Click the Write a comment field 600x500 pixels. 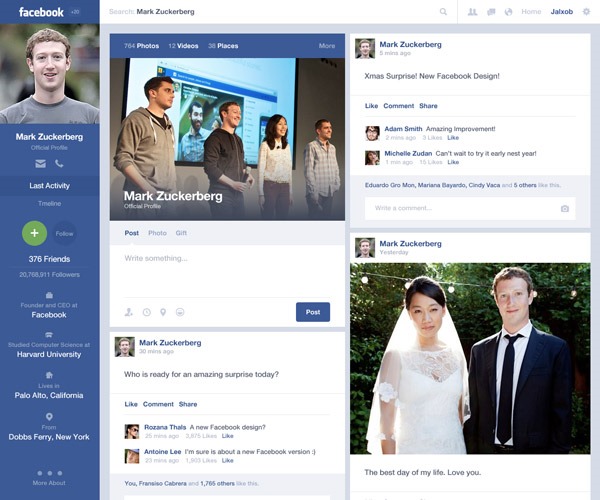click(x=460, y=208)
